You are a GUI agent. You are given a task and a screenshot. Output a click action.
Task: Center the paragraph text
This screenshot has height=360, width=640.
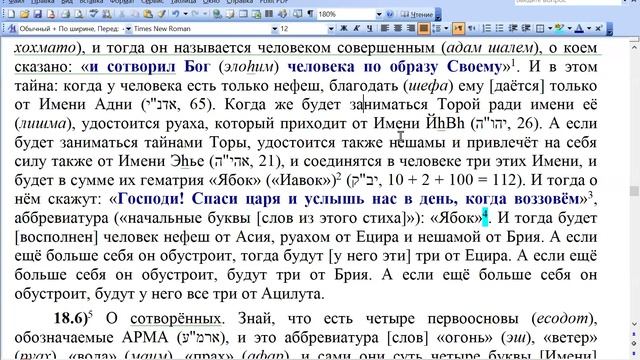(x=398, y=28)
